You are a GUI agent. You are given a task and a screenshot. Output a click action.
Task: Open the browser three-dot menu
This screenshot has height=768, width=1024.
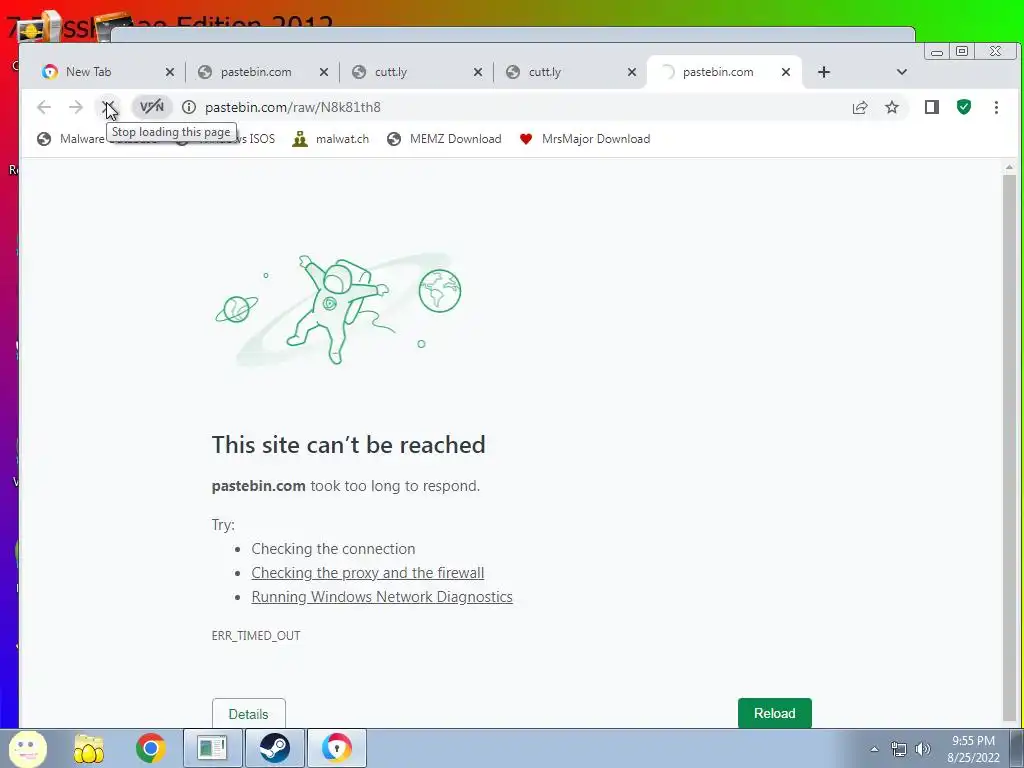tap(996, 107)
